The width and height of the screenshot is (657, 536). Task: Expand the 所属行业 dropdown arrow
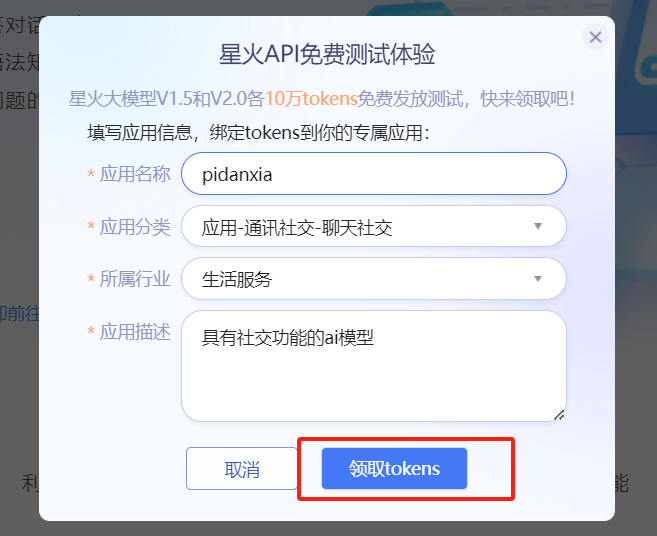[x=537, y=278]
